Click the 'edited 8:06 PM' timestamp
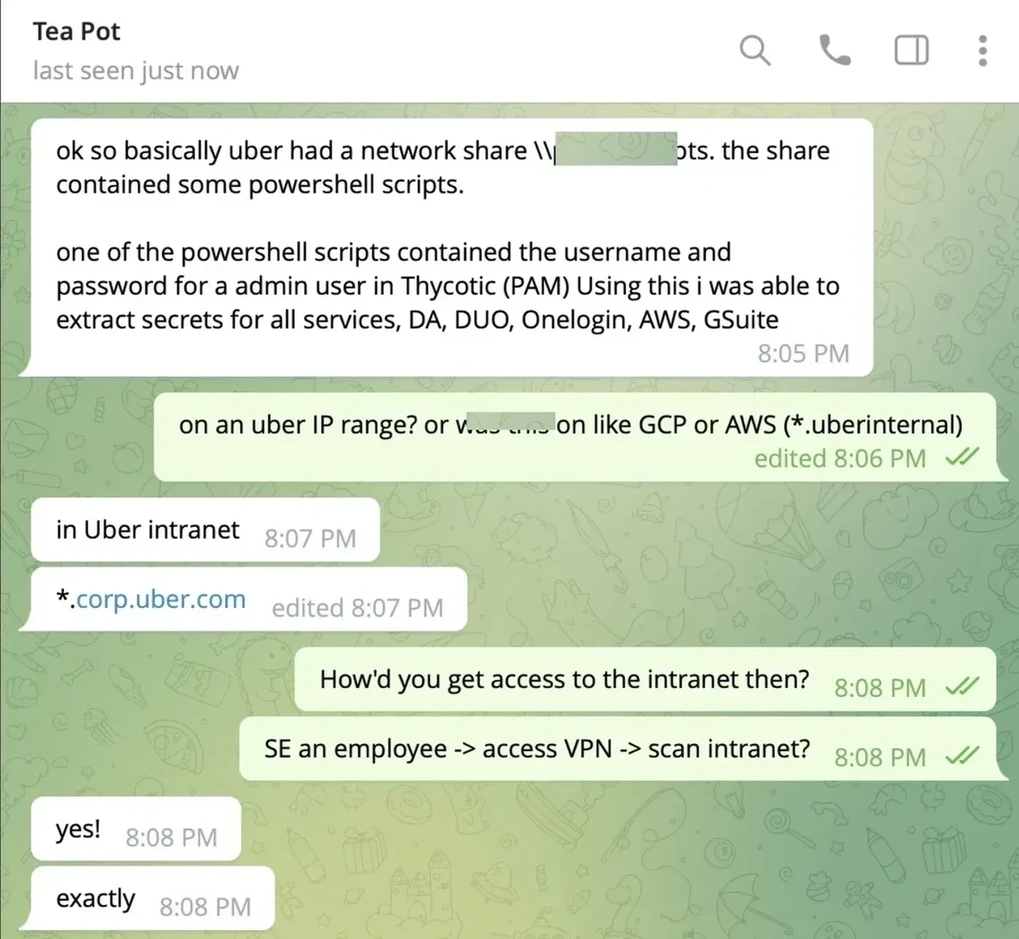The width and height of the screenshot is (1019, 939). pos(840,458)
